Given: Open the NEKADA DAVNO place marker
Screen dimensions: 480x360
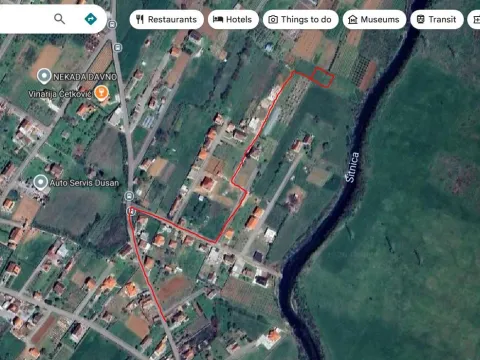Looking at the screenshot, I should [44, 76].
